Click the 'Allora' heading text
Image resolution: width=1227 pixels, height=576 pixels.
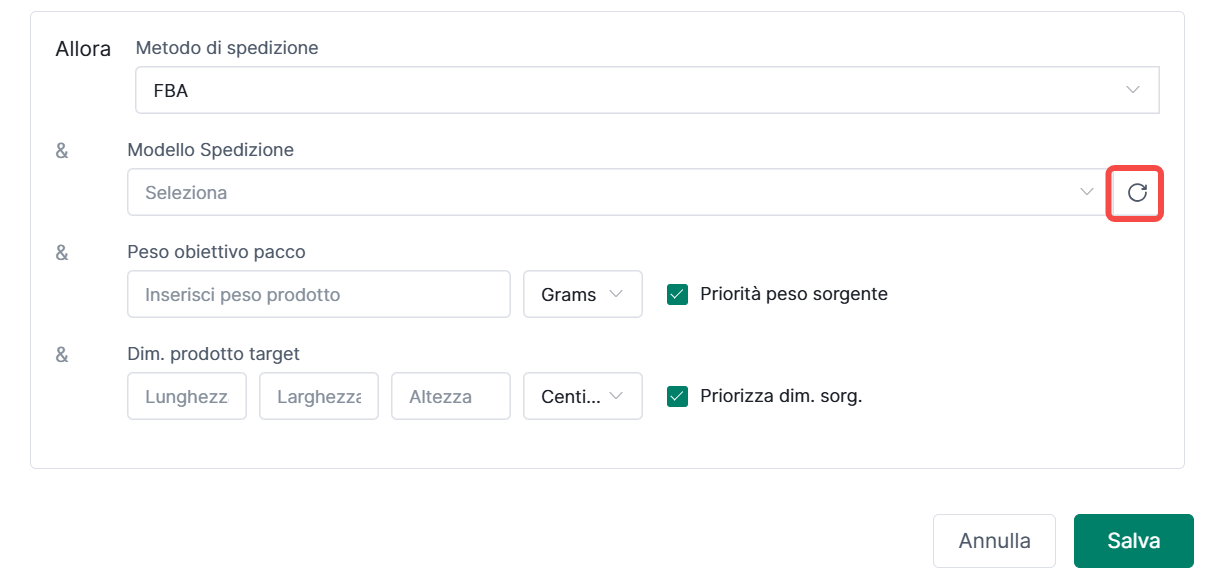click(83, 48)
